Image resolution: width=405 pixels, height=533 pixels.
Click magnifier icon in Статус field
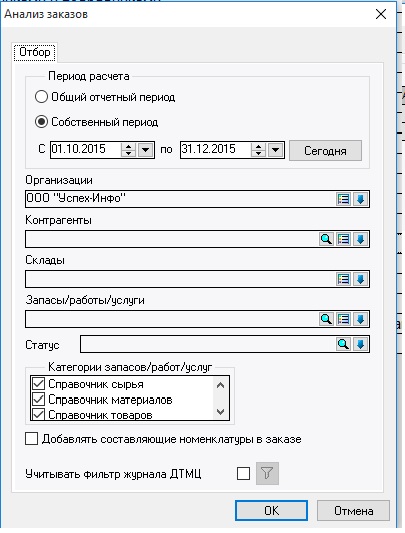coord(343,344)
